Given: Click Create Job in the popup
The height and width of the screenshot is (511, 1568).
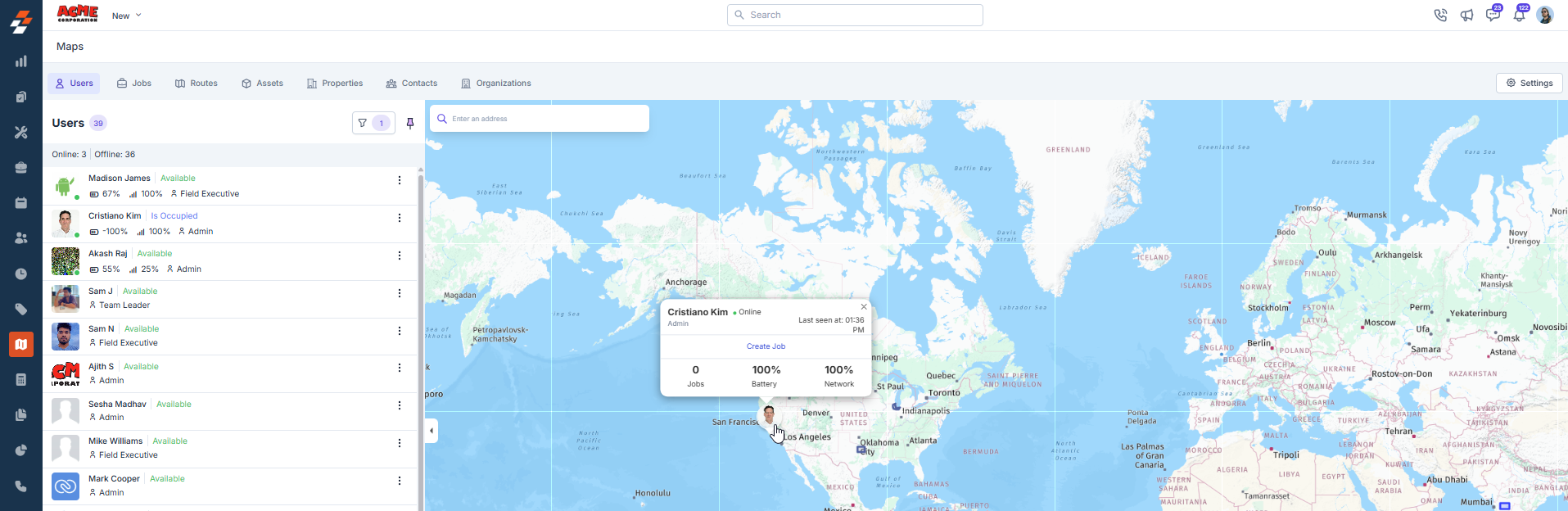Looking at the screenshot, I should click(x=766, y=346).
